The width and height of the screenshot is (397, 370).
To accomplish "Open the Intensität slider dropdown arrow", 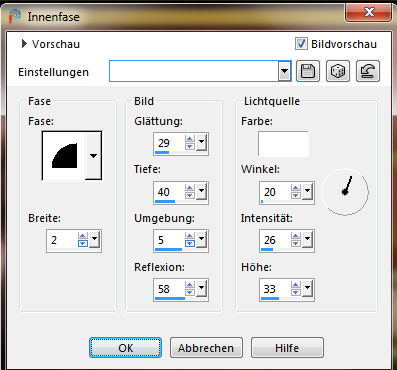I will pyautogui.click(x=307, y=239).
